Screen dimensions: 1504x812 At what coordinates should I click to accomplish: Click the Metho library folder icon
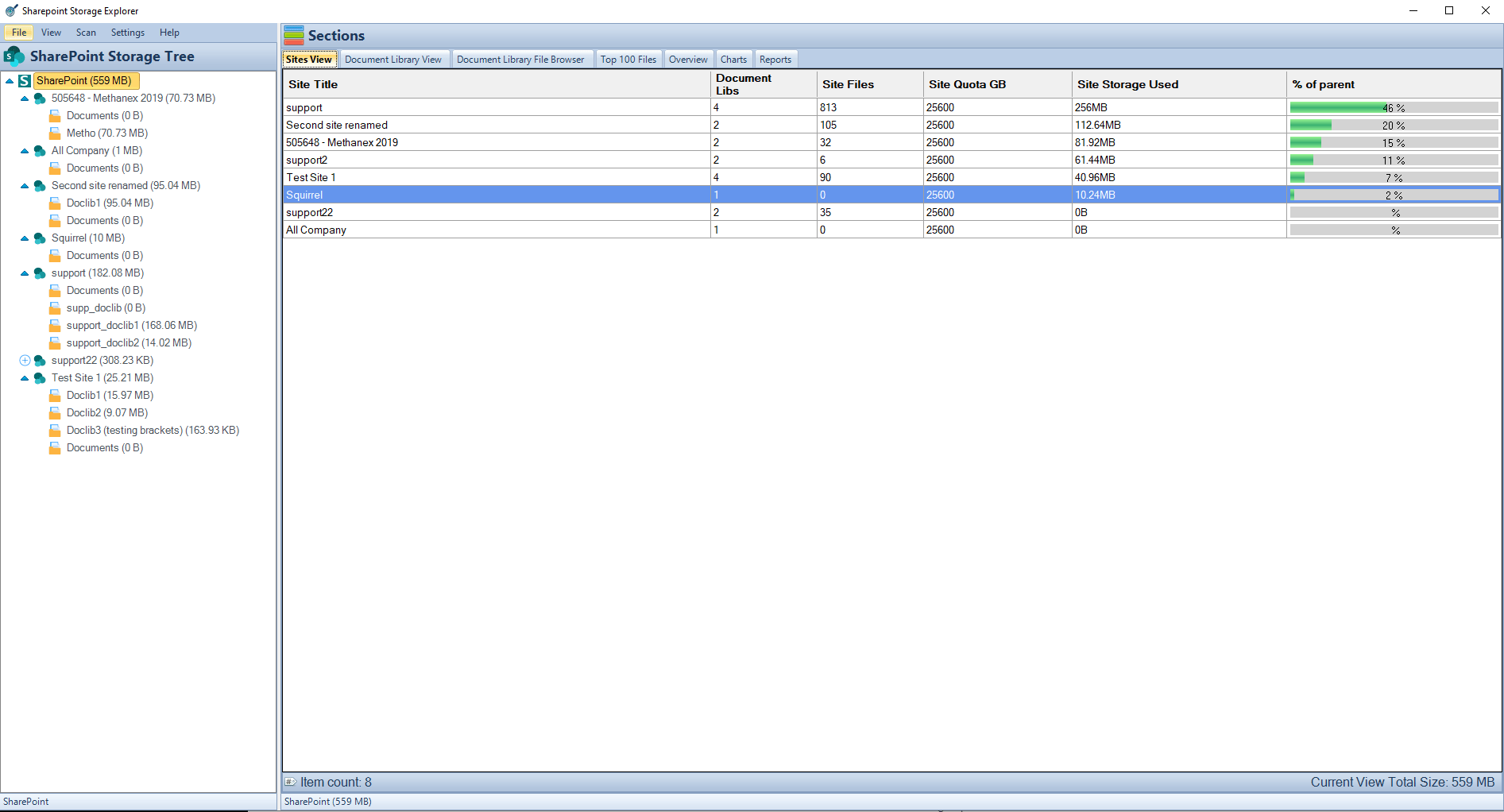point(54,133)
